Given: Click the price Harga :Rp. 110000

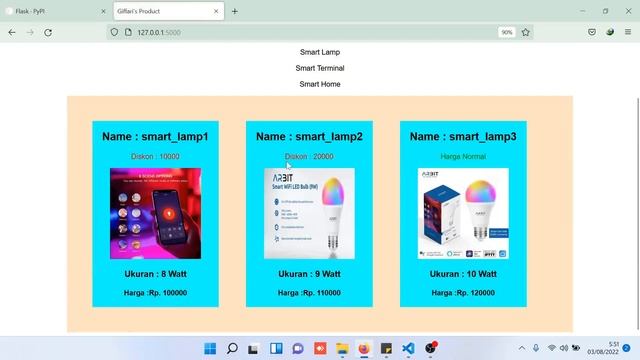Looking at the screenshot, I should point(309,293).
